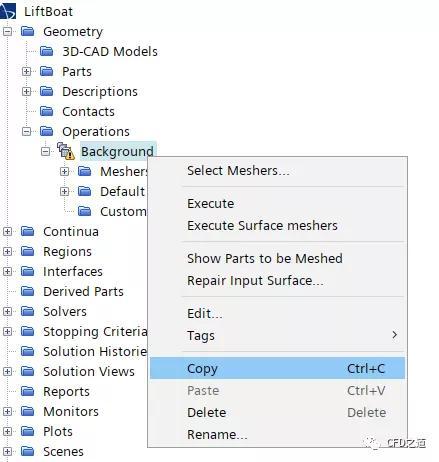This screenshot has height=462, width=439.
Task: Click the LiftBoat simulation root icon
Action: (x=8, y=11)
